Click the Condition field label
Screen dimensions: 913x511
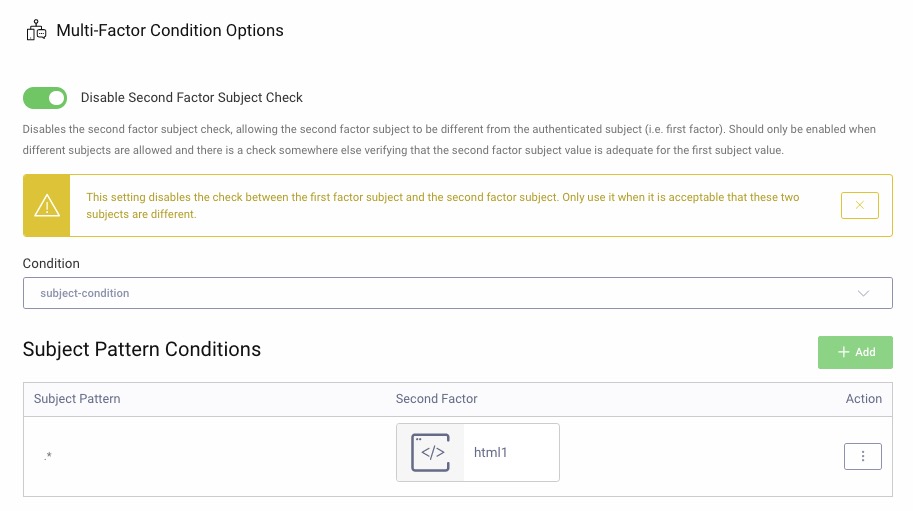[51, 264]
